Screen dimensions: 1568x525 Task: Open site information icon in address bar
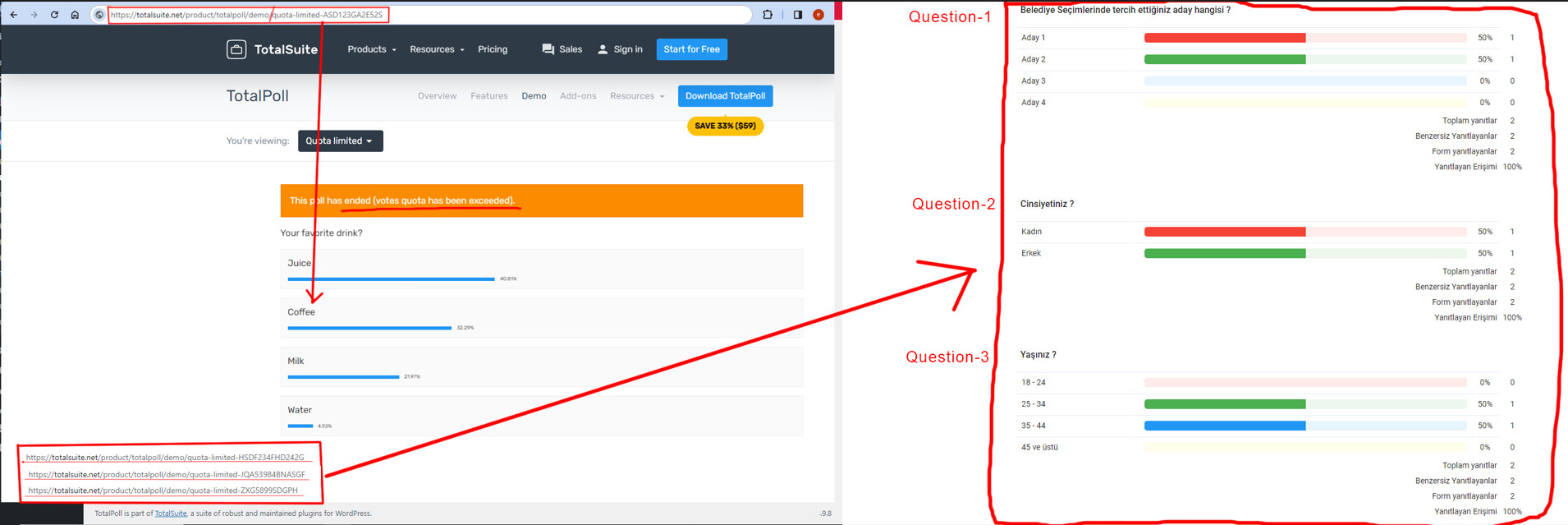(x=99, y=15)
